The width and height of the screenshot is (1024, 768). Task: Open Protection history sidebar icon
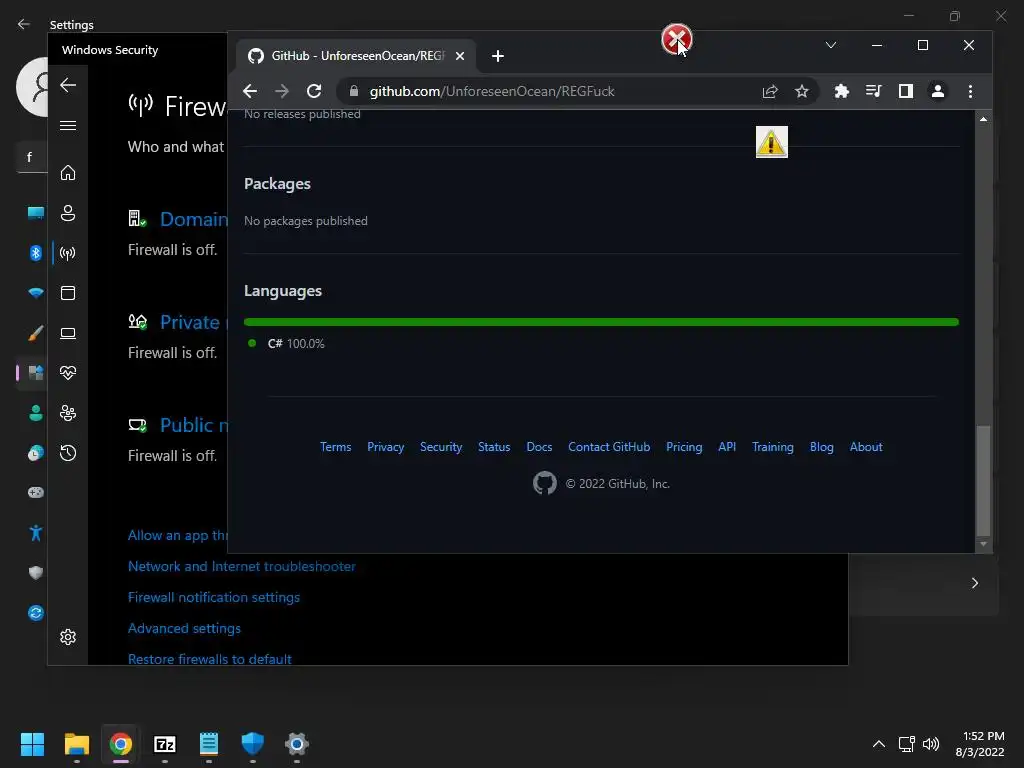pyautogui.click(x=68, y=453)
